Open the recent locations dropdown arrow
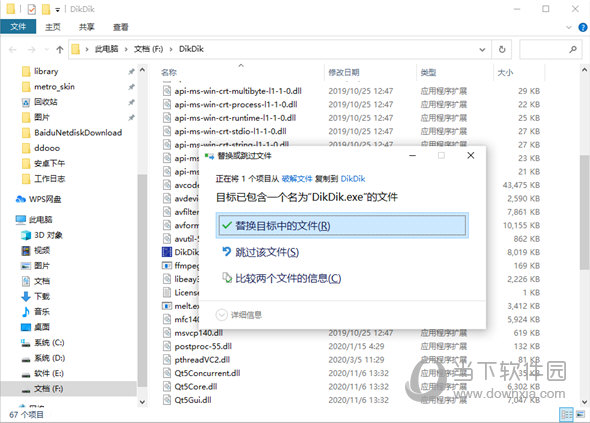Image resolution: width=590 pixels, height=423 pixels. pos(46,50)
